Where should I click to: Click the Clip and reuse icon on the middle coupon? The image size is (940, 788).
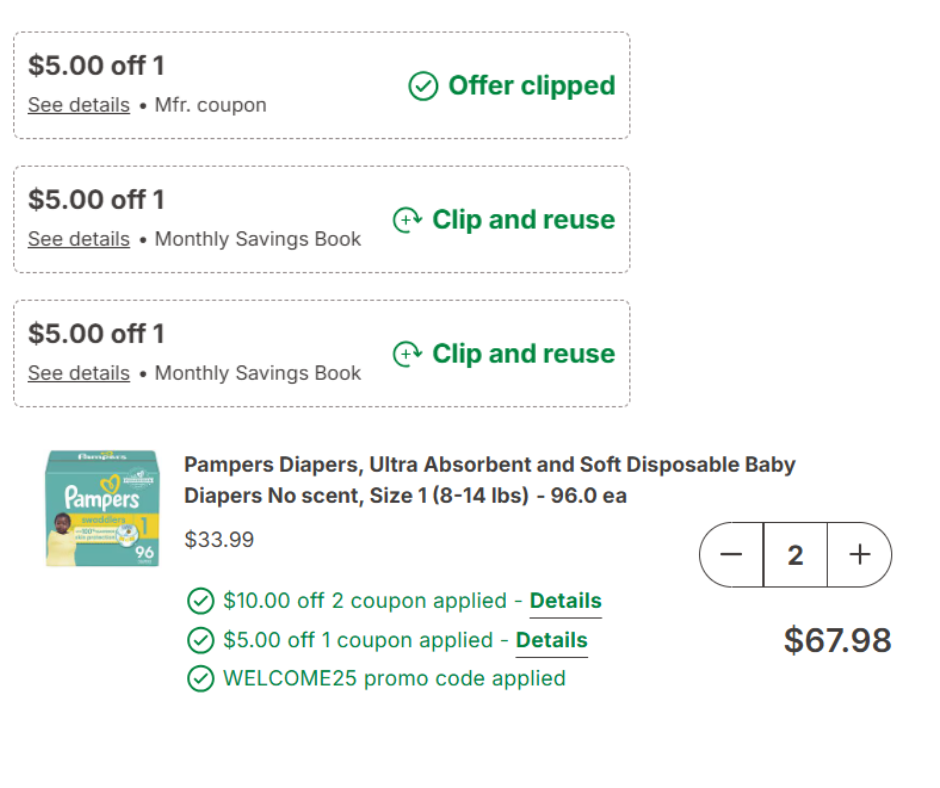[407, 220]
